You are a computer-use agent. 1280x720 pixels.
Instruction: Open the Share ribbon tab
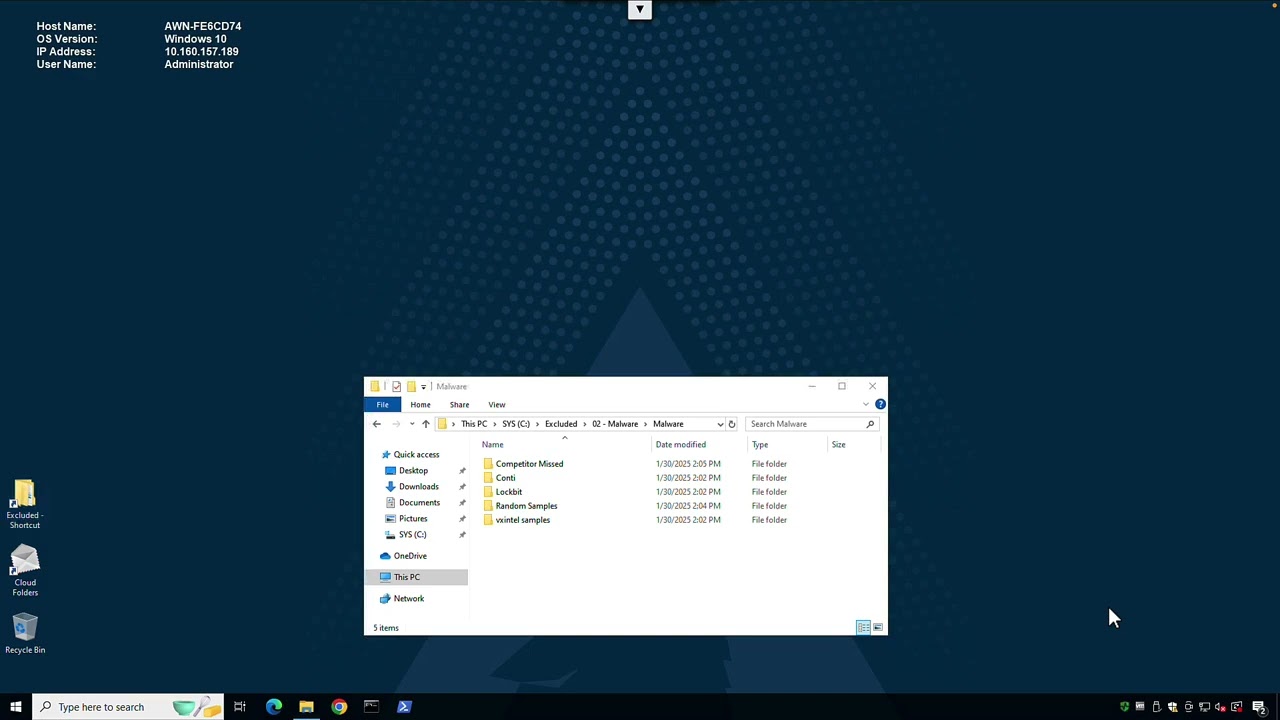[x=459, y=404]
